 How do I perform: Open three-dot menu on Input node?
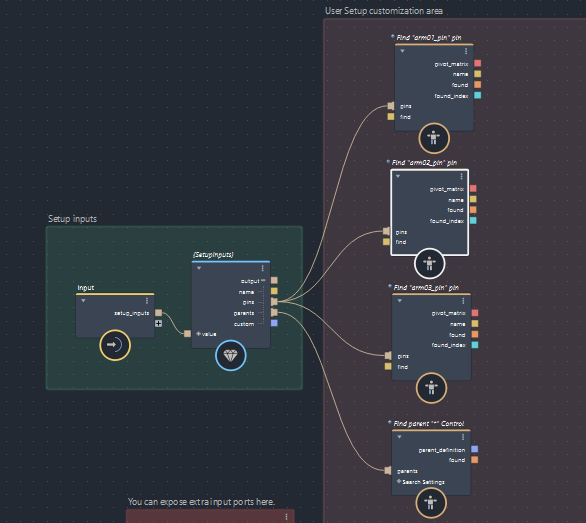(147, 301)
